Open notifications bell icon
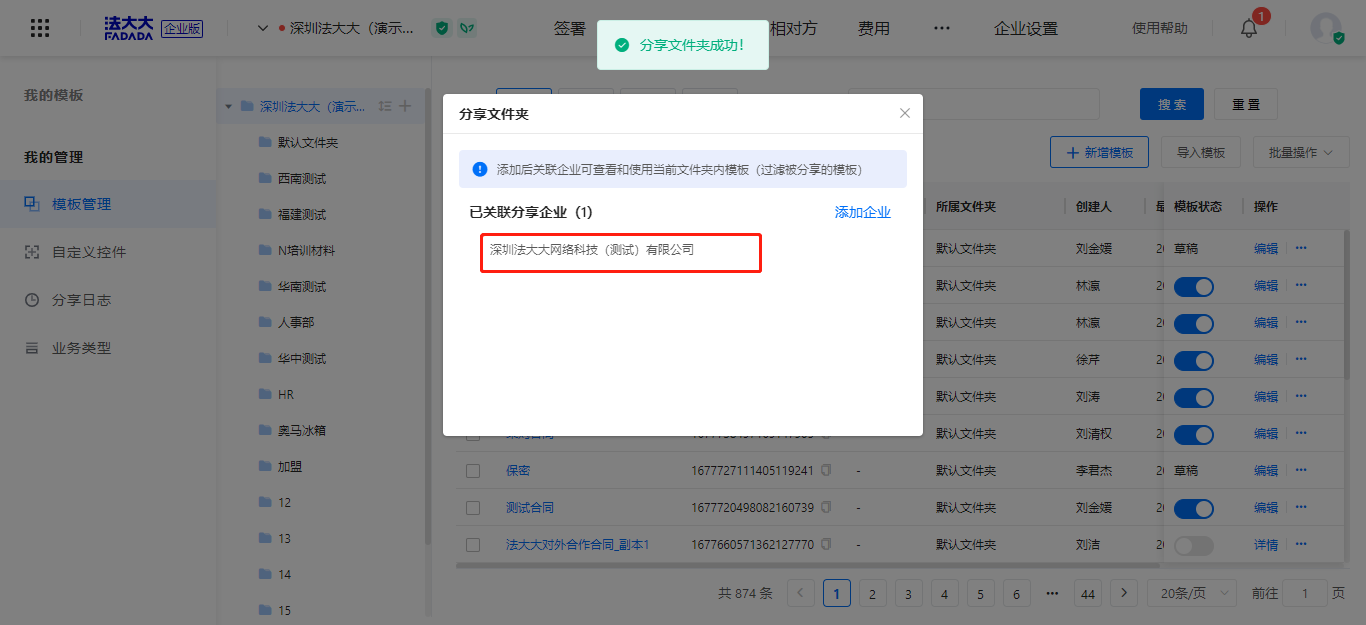1366x625 pixels. click(1249, 28)
